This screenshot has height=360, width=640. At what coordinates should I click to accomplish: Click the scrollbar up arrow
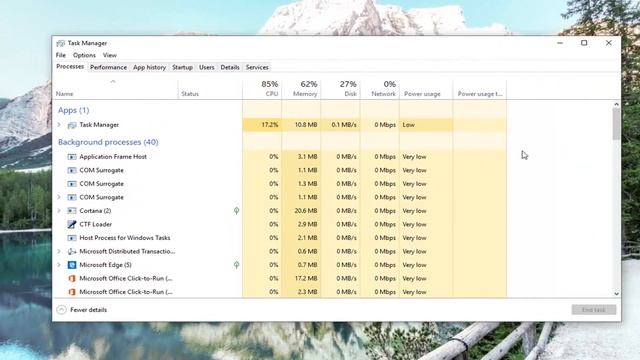click(x=616, y=104)
